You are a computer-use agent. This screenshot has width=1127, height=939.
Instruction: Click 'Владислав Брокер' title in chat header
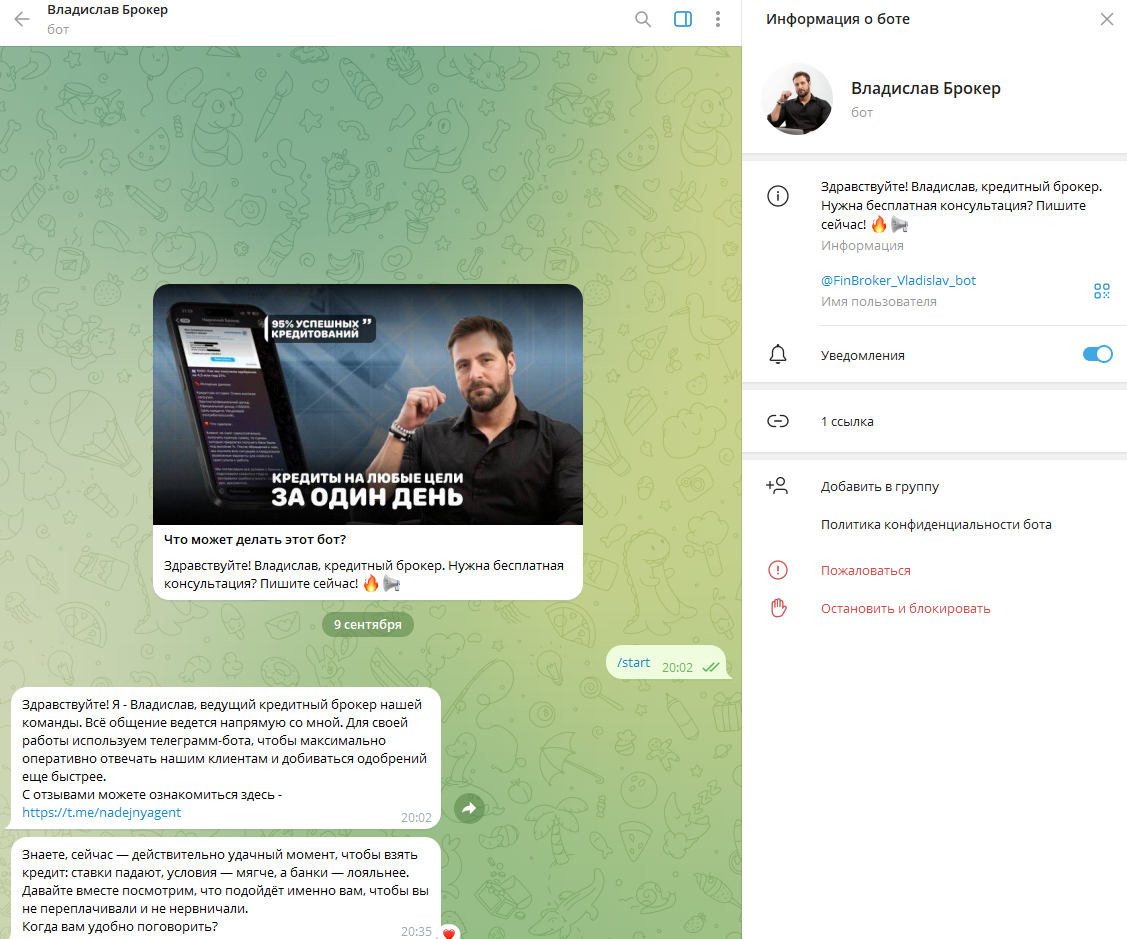click(108, 10)
